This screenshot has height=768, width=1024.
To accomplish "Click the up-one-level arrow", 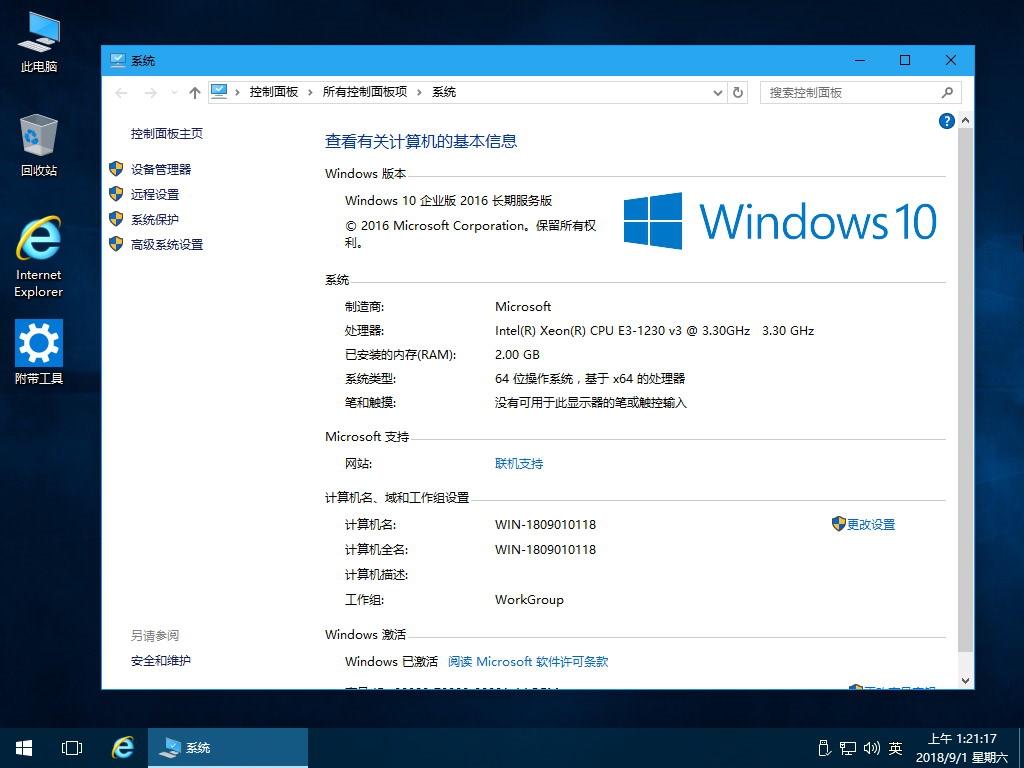I will click(x=195, y=93).
